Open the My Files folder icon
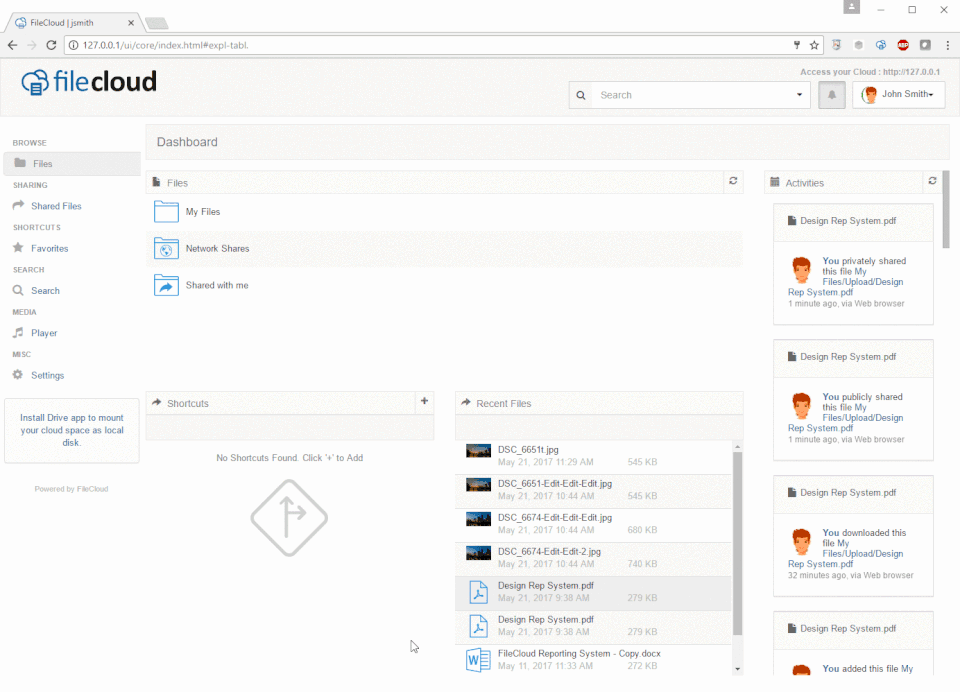 coord(166,211)
